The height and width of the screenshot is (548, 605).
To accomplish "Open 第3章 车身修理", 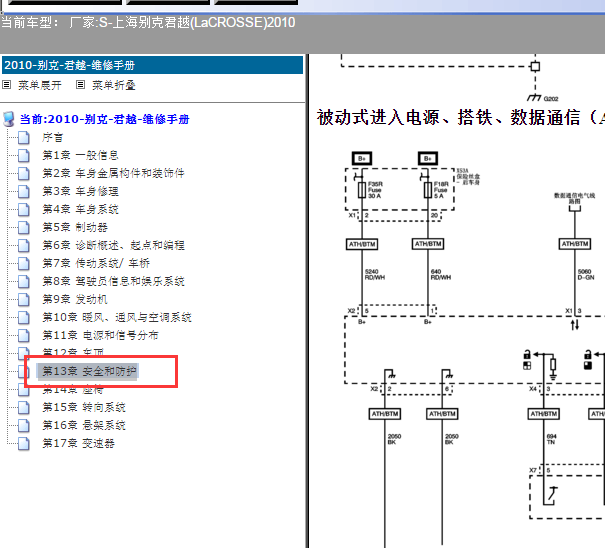I will point(80,191).
